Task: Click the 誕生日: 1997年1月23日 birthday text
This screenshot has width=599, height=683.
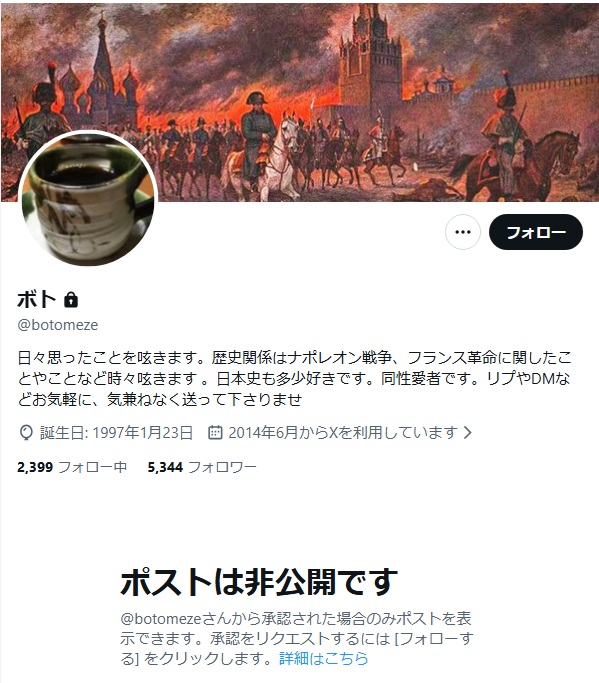Action: click(116, 433)
